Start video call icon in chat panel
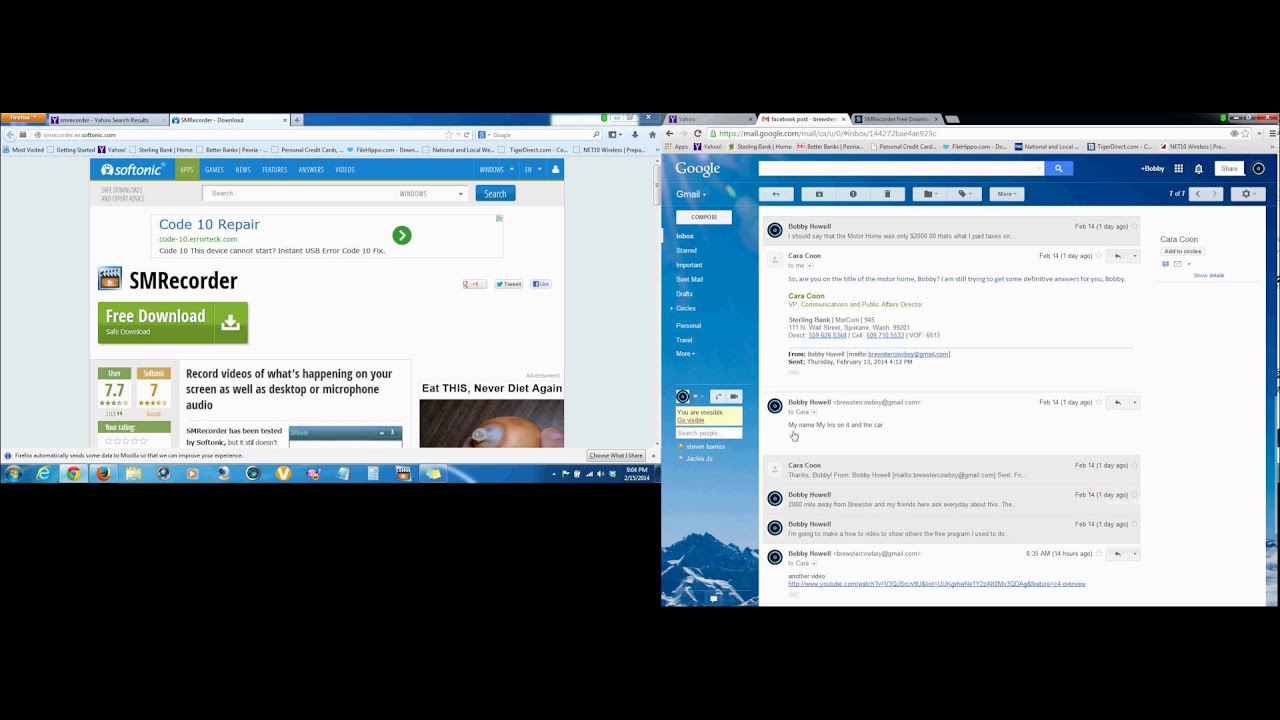The width and height of the screenshot is (1280, 720). tap(733, 397)
